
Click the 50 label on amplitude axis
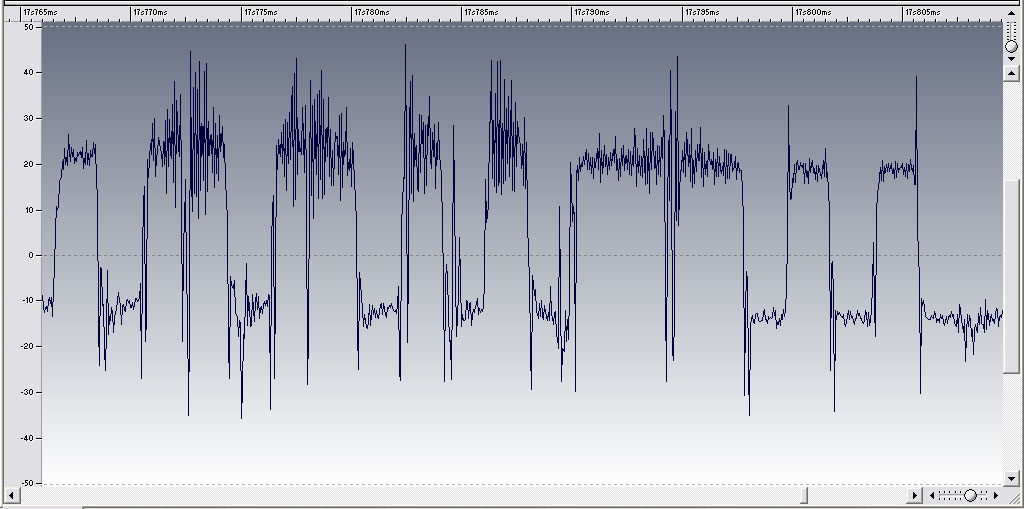click(x=29, y=27)
